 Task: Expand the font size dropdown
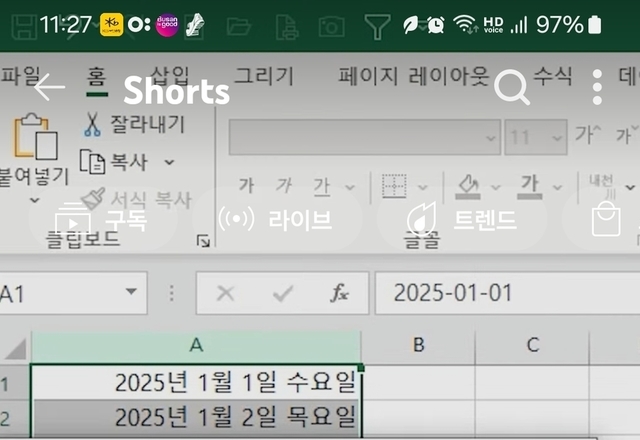[553, 137]
